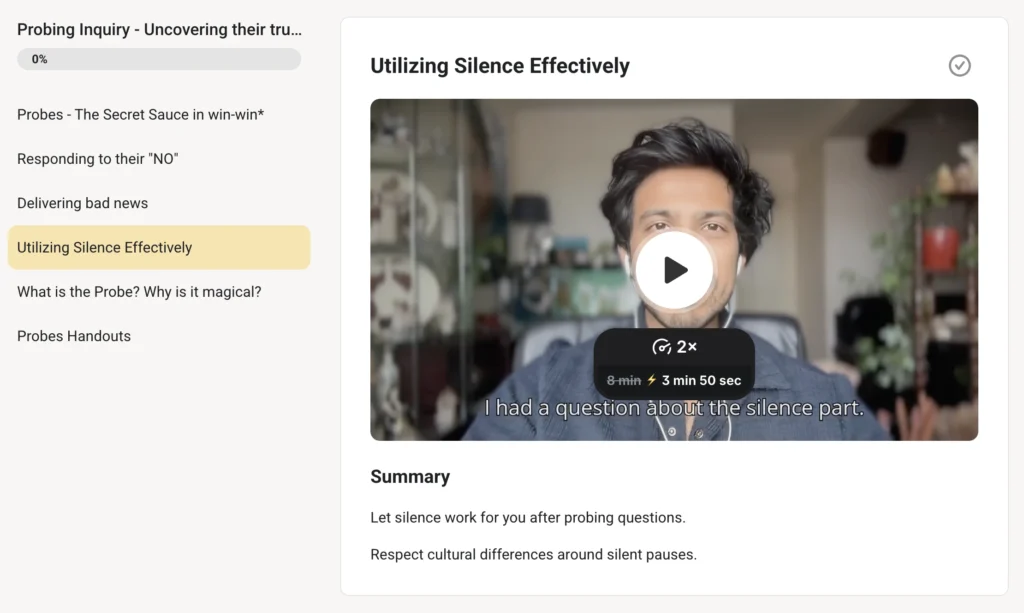Click the "Respect cultural differences" summary line
Screen dimensions: 1024x613
(533, 554)
